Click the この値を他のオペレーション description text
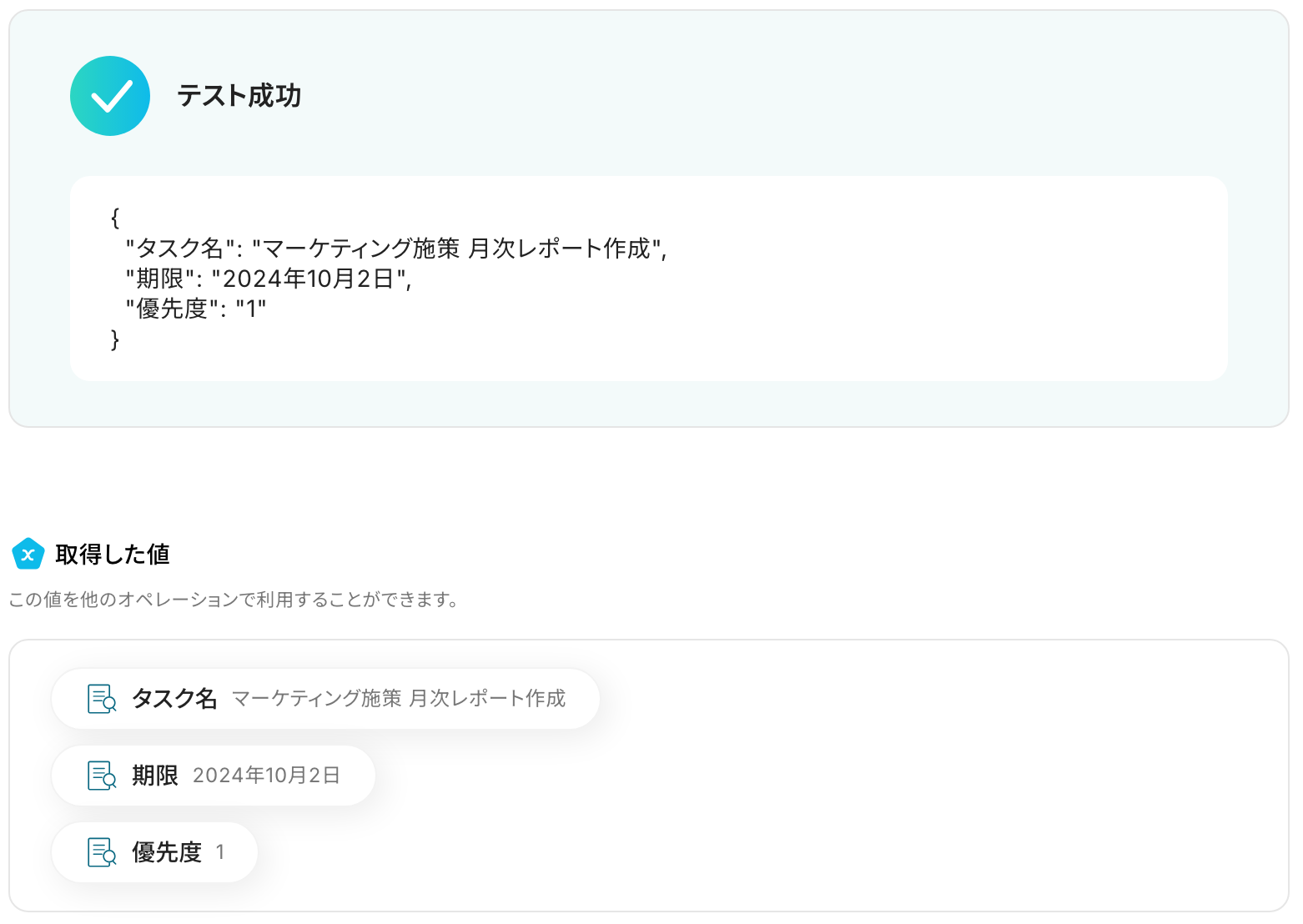 234,600
